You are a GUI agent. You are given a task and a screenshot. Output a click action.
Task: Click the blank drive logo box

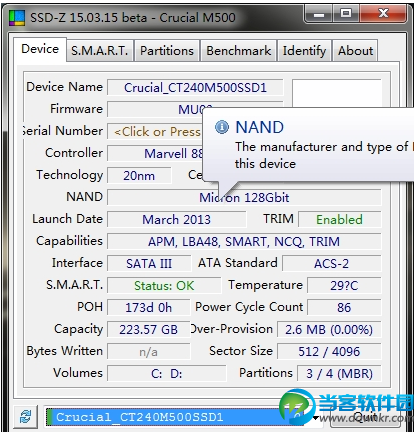click(337, 93)
